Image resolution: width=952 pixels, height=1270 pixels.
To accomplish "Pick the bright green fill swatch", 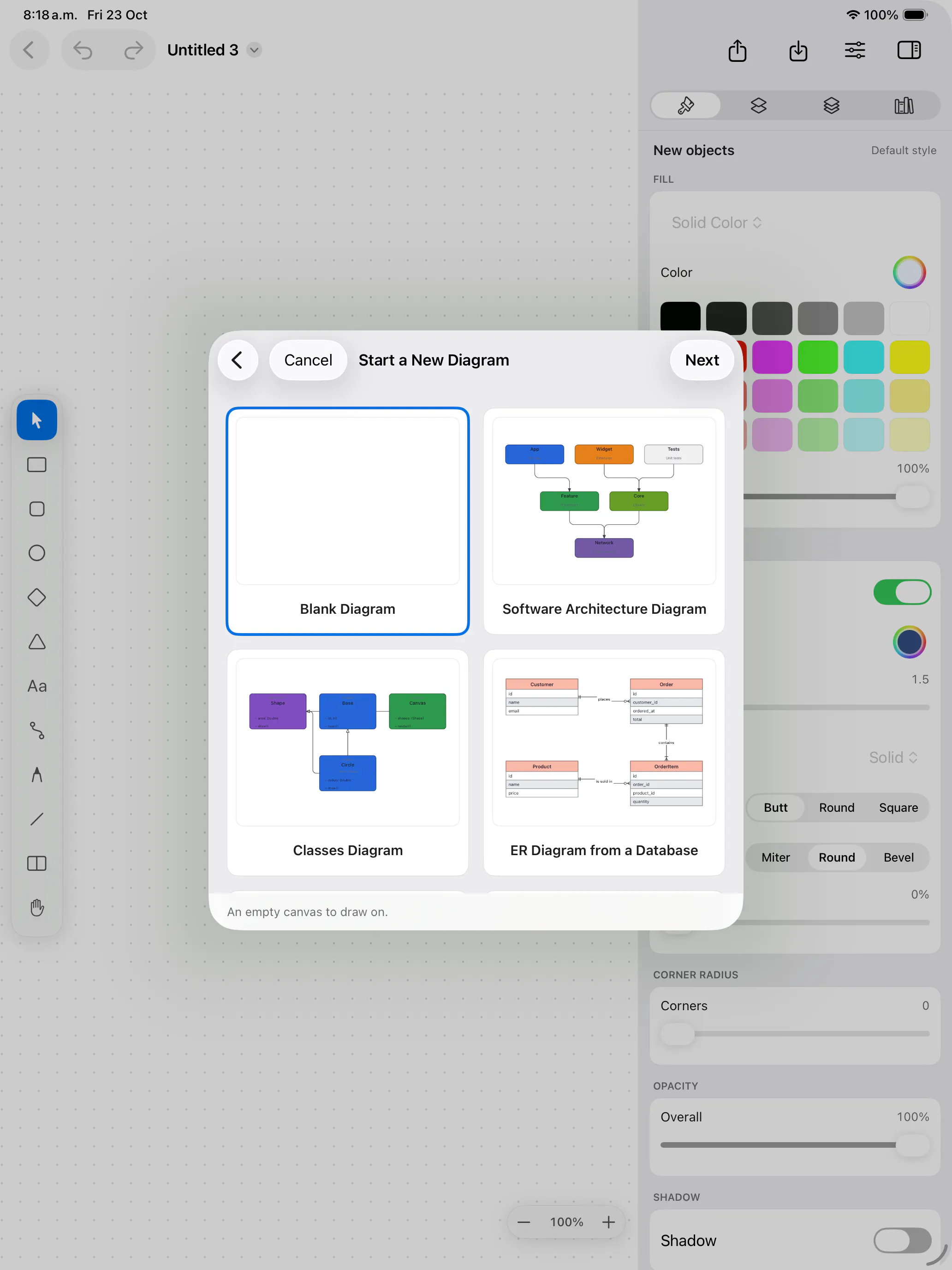I will point(817,357).
